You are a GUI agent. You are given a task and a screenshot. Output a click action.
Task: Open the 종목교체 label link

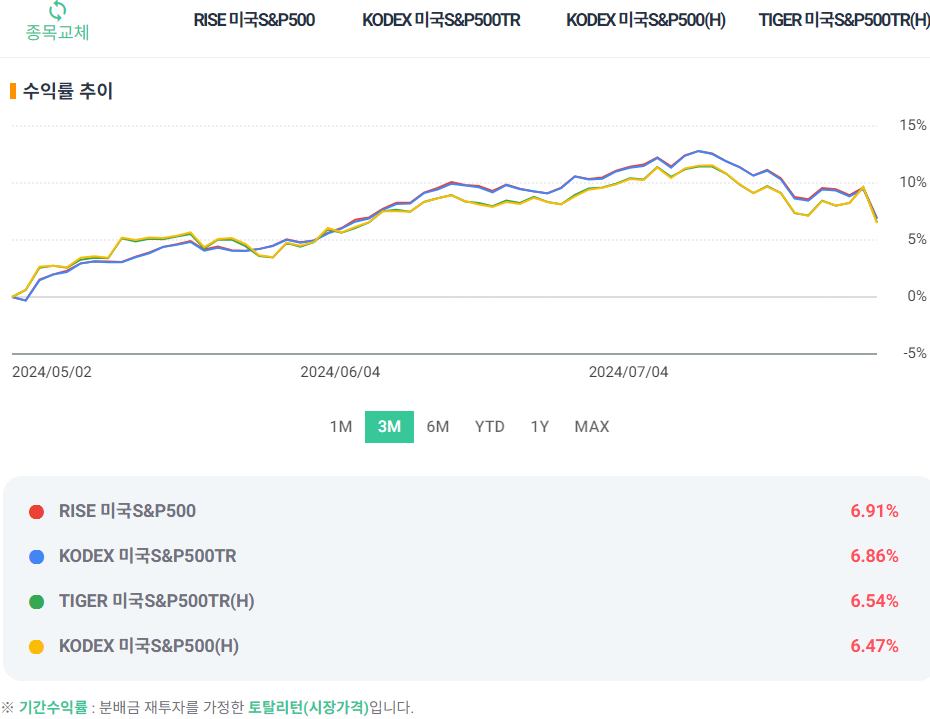pos(58,32)
